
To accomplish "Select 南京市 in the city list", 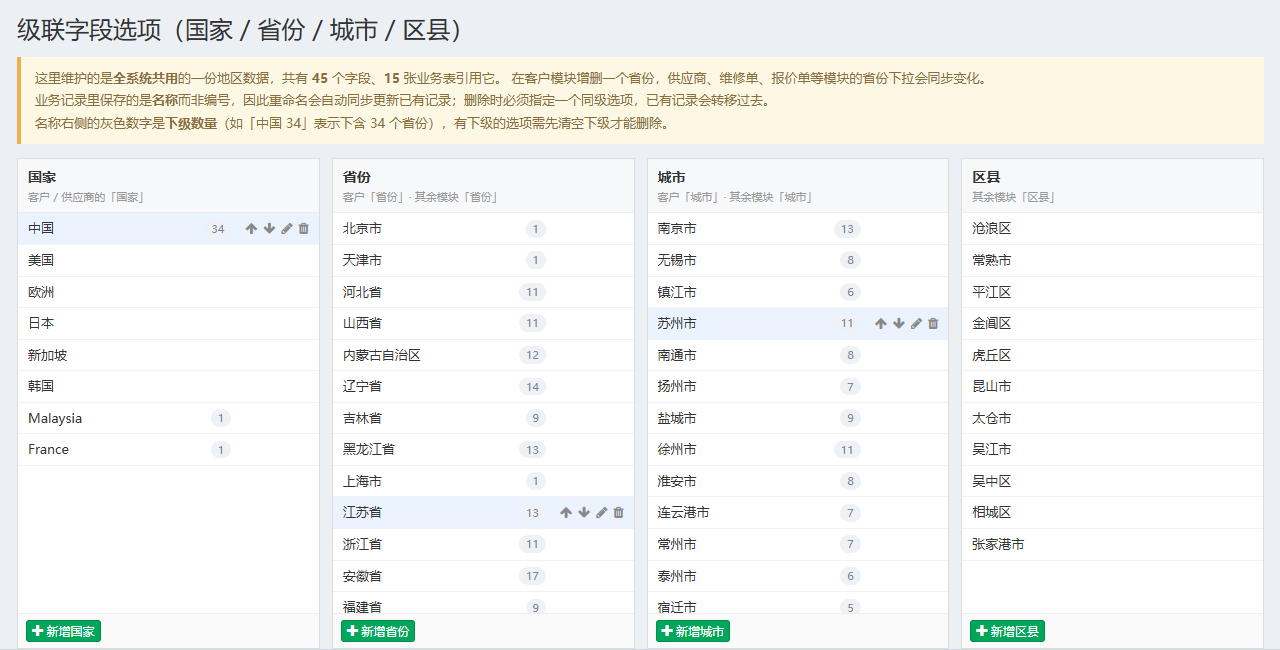I will 798,229.
